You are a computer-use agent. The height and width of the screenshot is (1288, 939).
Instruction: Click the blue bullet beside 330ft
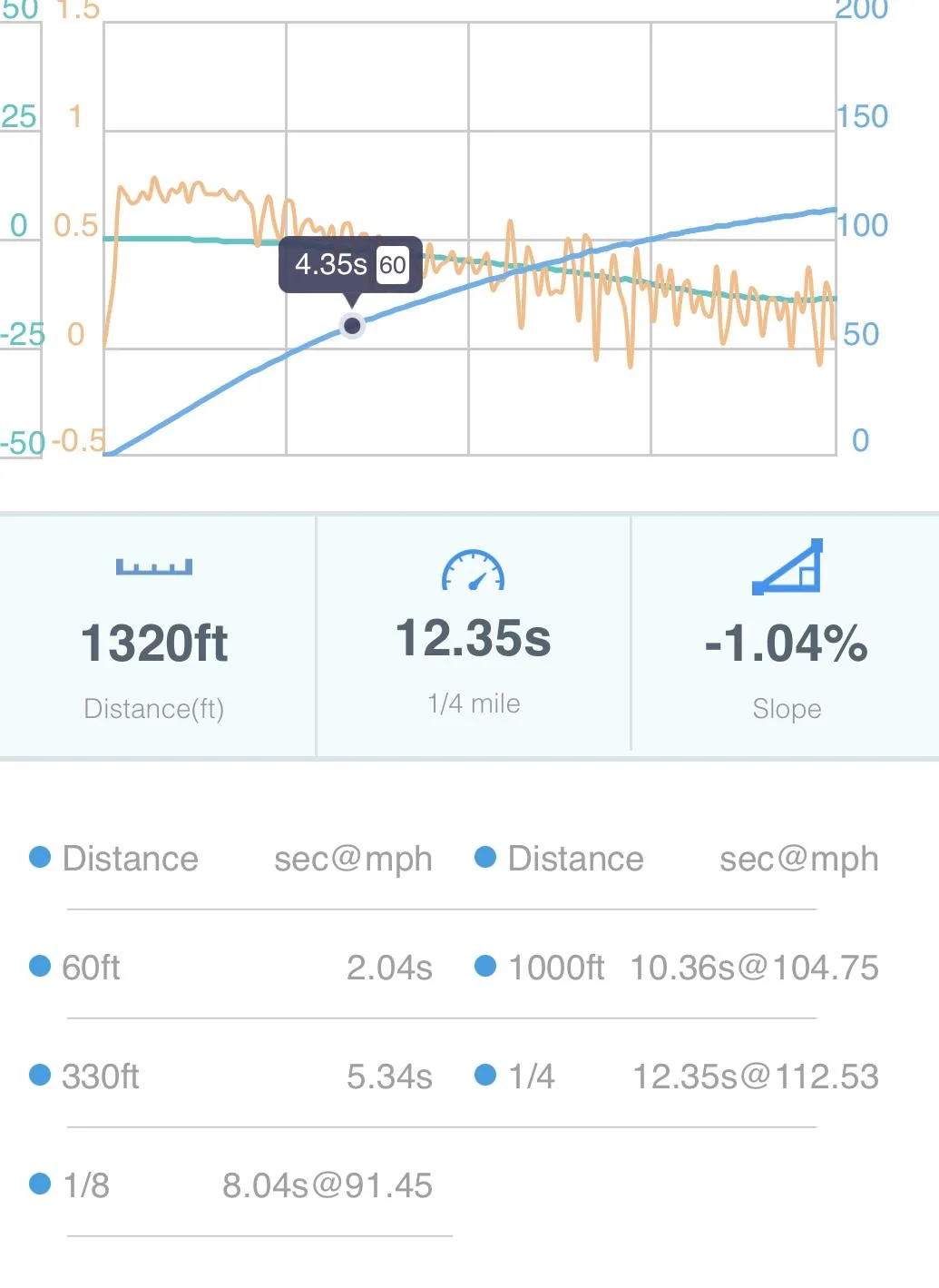point(40,1075)
